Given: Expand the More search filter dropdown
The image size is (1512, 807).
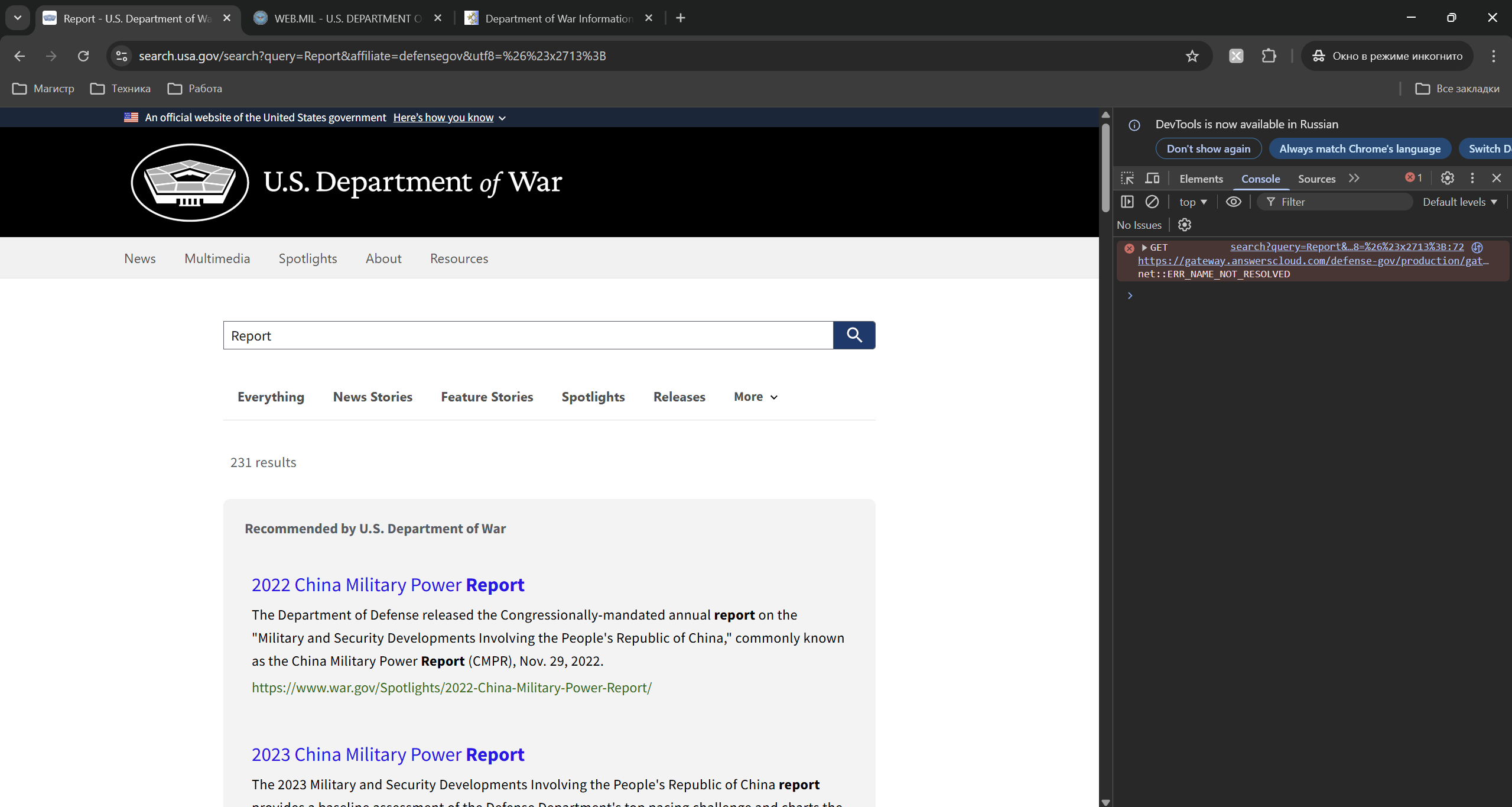Looking at the screenshot, I should click(x=755, y=397).
